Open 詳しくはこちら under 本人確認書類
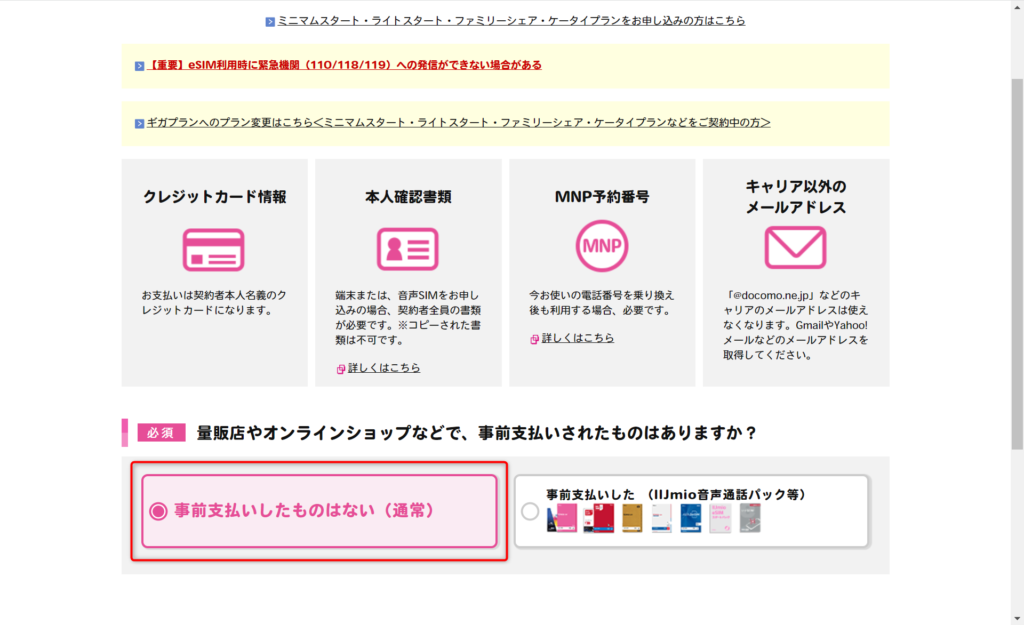Screen dimensions: 1024x625 point(384,368)
